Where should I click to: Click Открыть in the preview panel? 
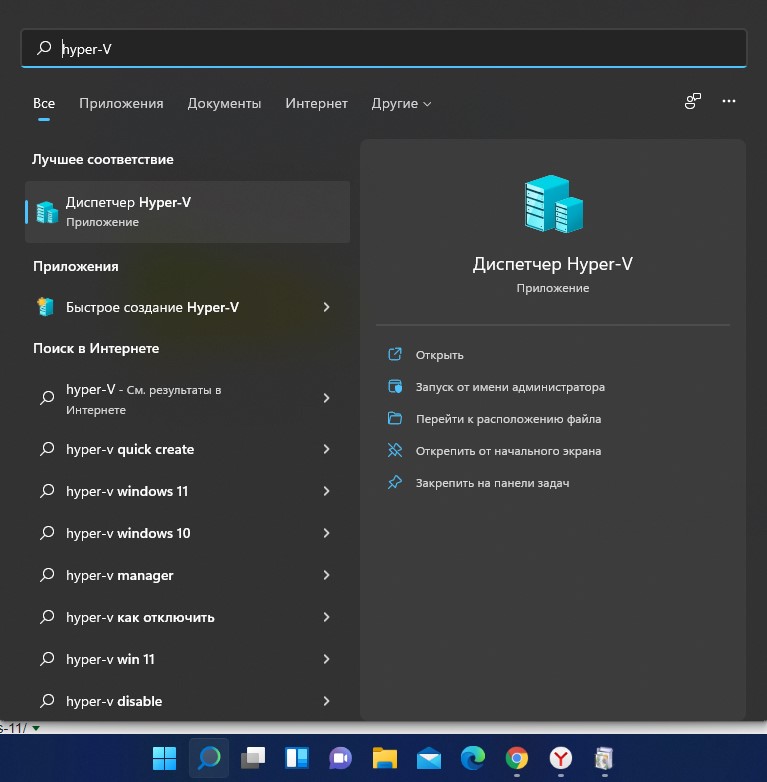(439, 355)
